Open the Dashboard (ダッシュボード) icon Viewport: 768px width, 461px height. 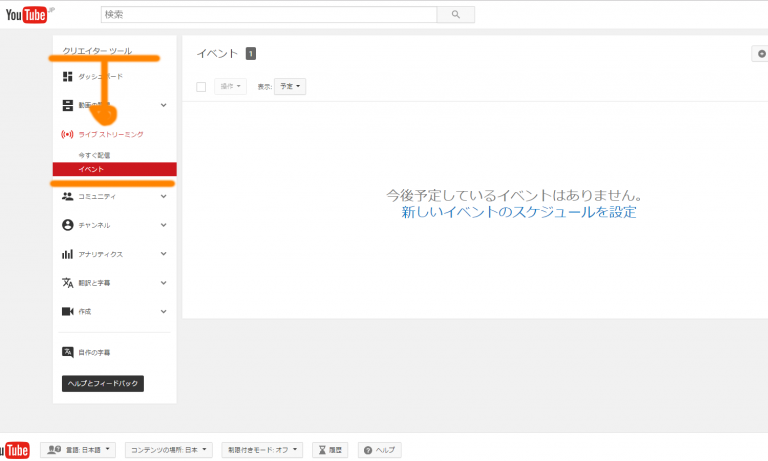pos(67,77)
